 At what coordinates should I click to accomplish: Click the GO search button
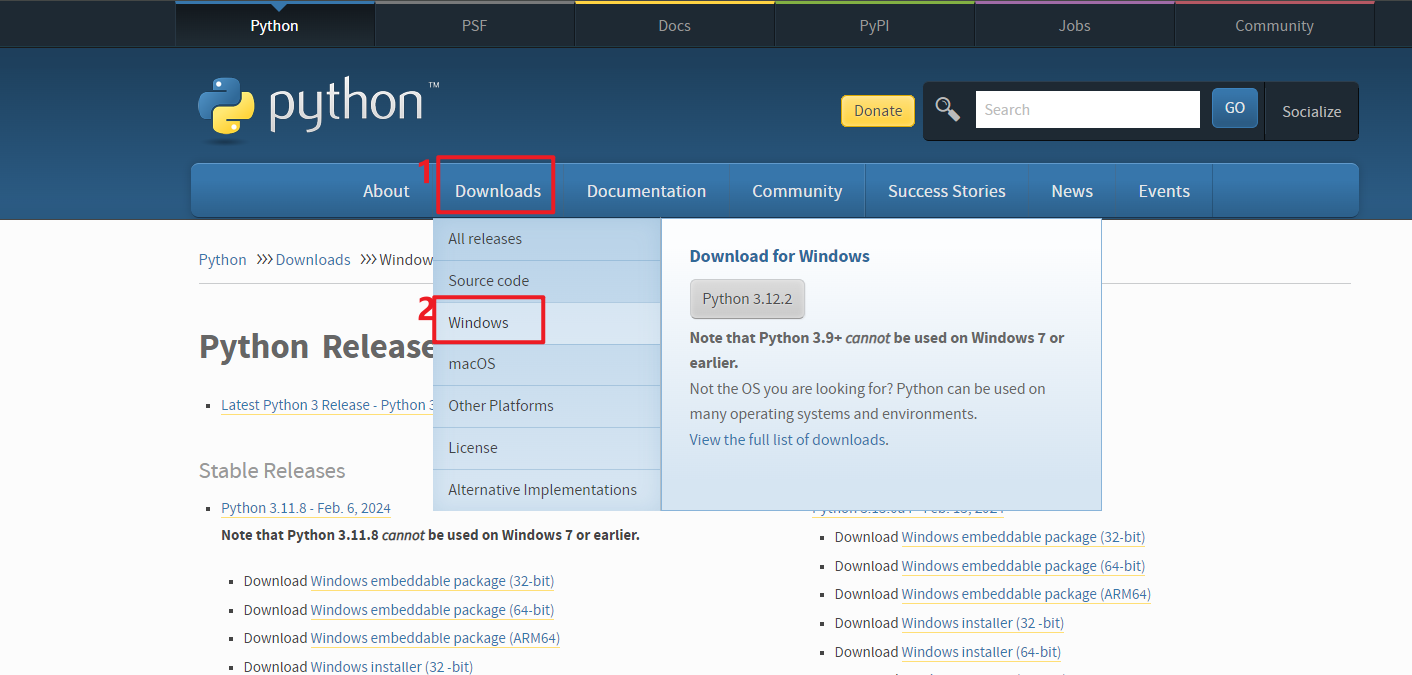click(1234, 108)
